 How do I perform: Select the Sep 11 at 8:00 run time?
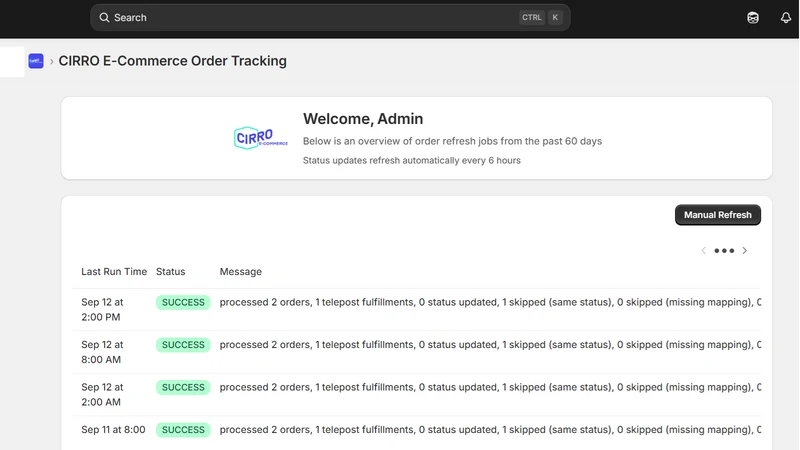(x=113, y=430)
